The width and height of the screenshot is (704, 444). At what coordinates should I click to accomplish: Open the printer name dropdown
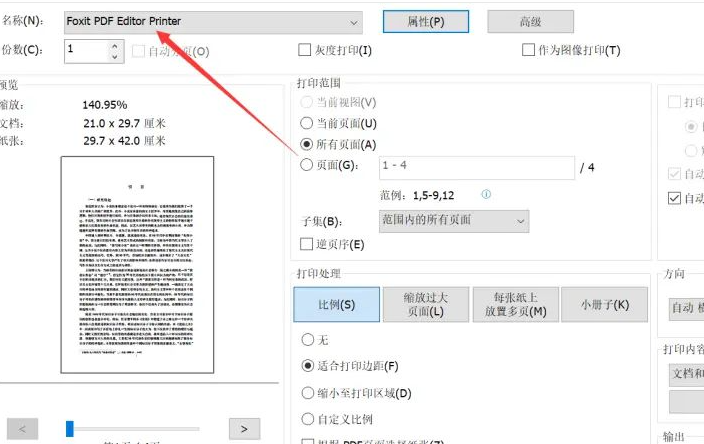tap(213, 22)
